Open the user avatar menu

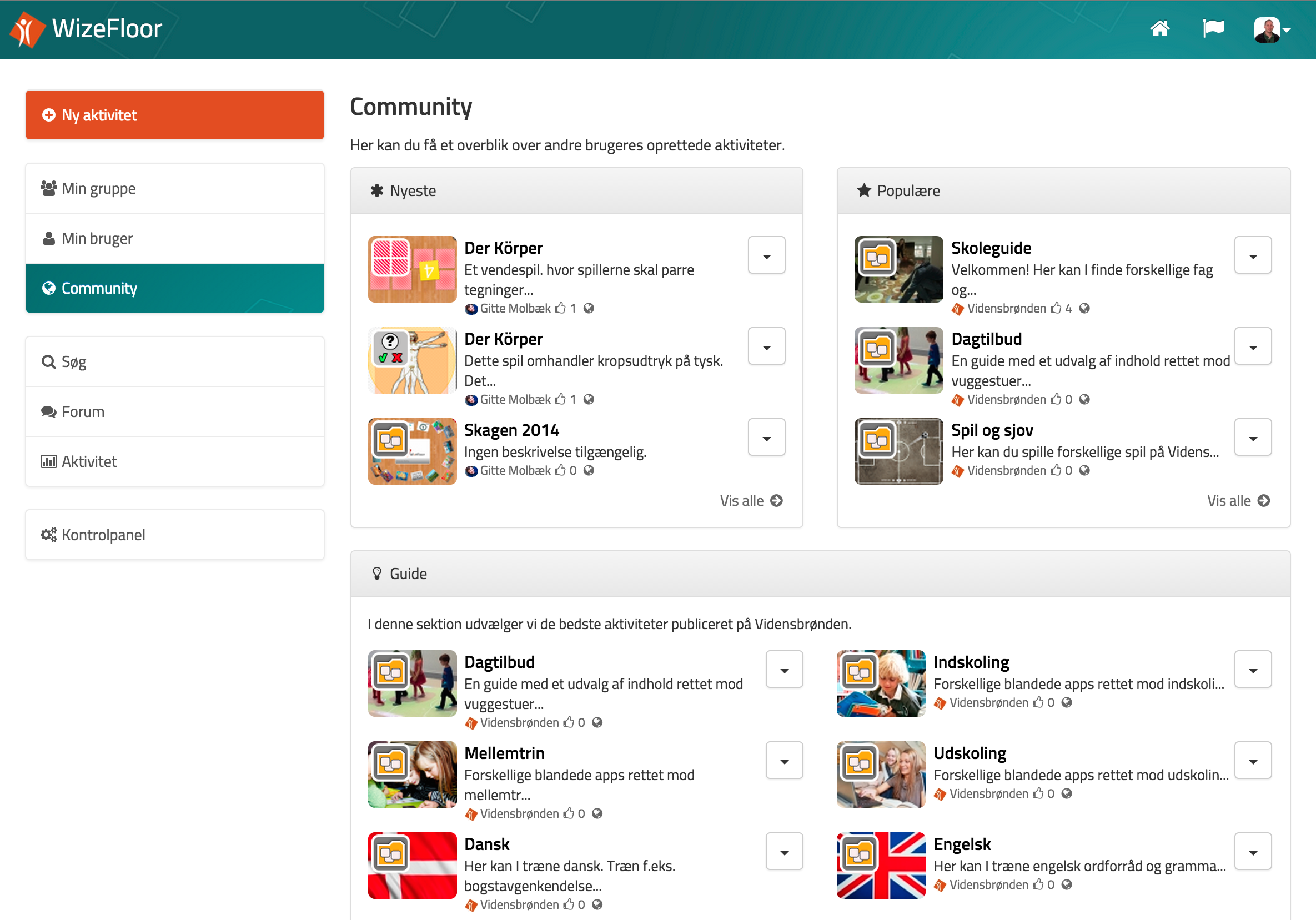click(1271, 30)
